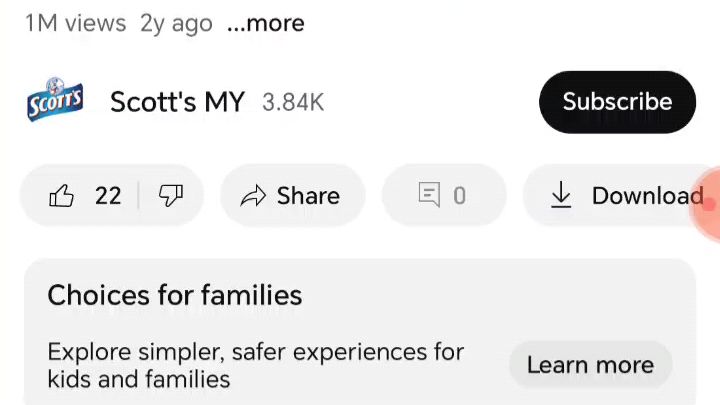Tap the 3.84K subscriber count
The height and width of the screenshot is (405, 720).
293,102
